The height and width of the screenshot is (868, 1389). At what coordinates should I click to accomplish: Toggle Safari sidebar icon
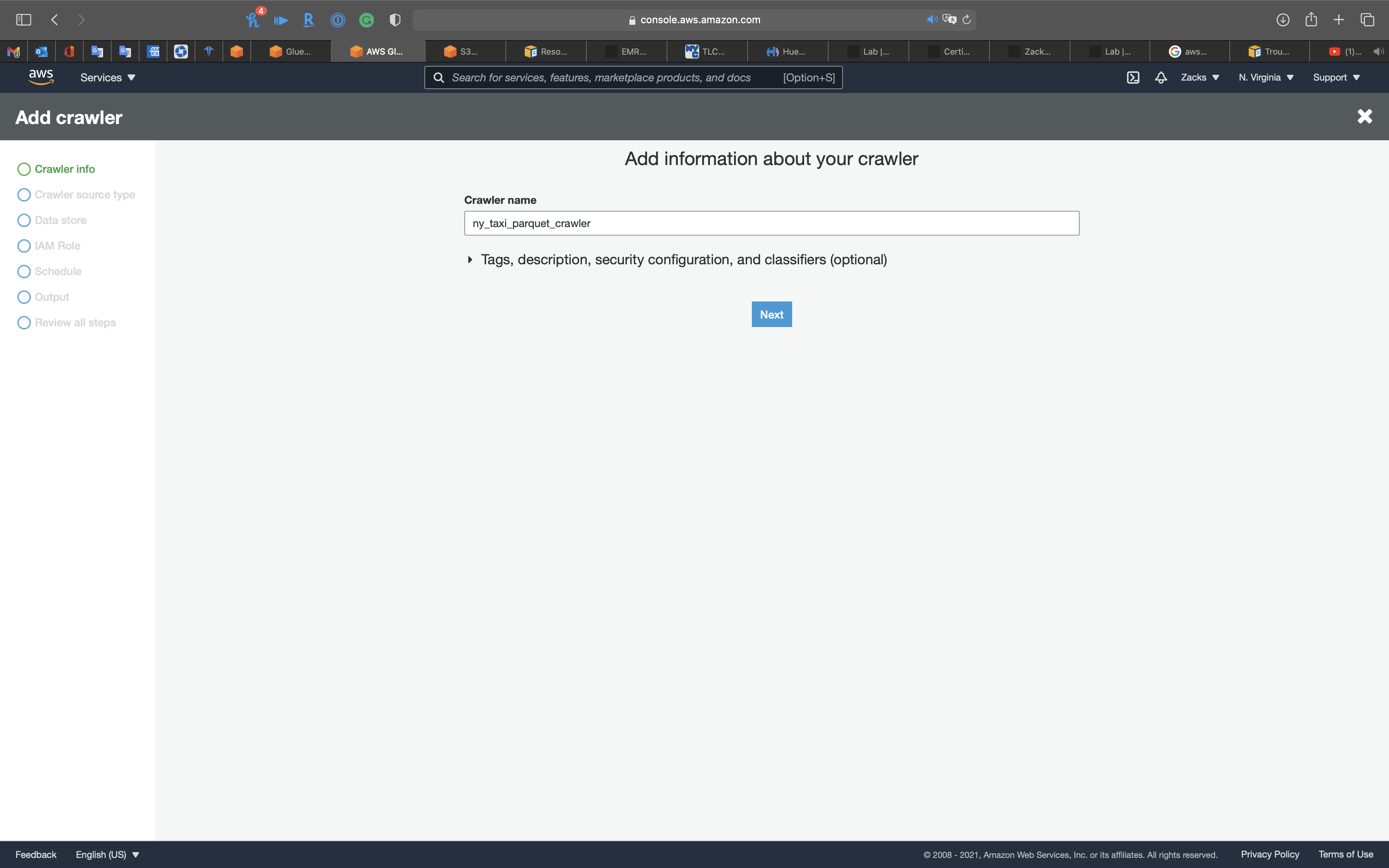(x=24, y=19)
